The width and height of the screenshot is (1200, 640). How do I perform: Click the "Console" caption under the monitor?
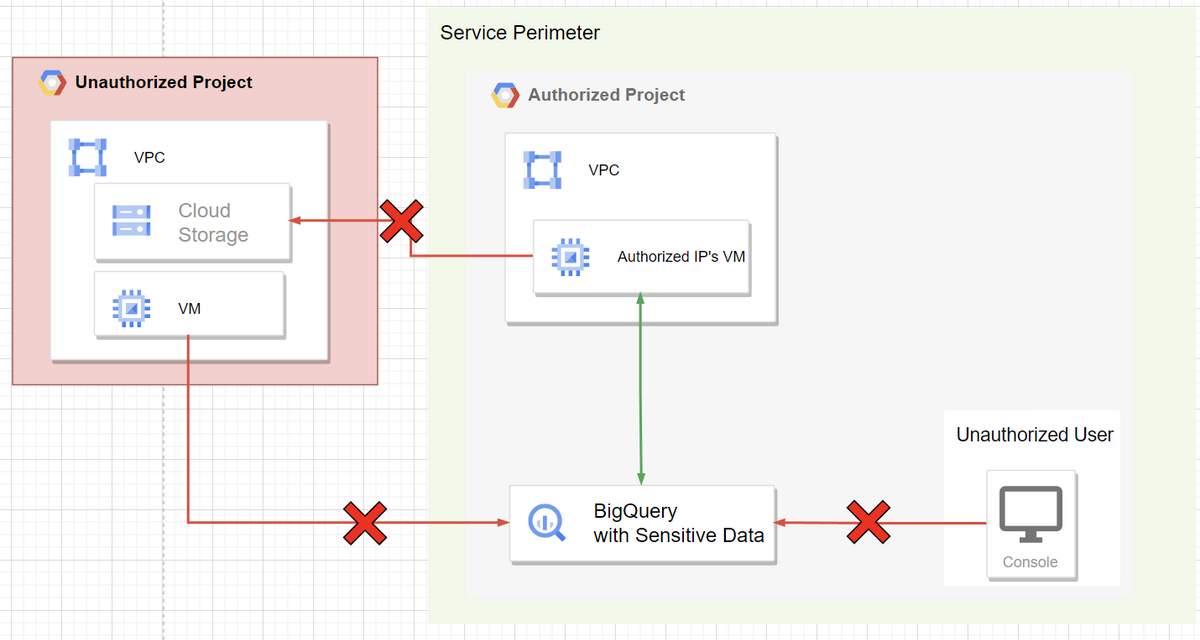coord(1030,562)
